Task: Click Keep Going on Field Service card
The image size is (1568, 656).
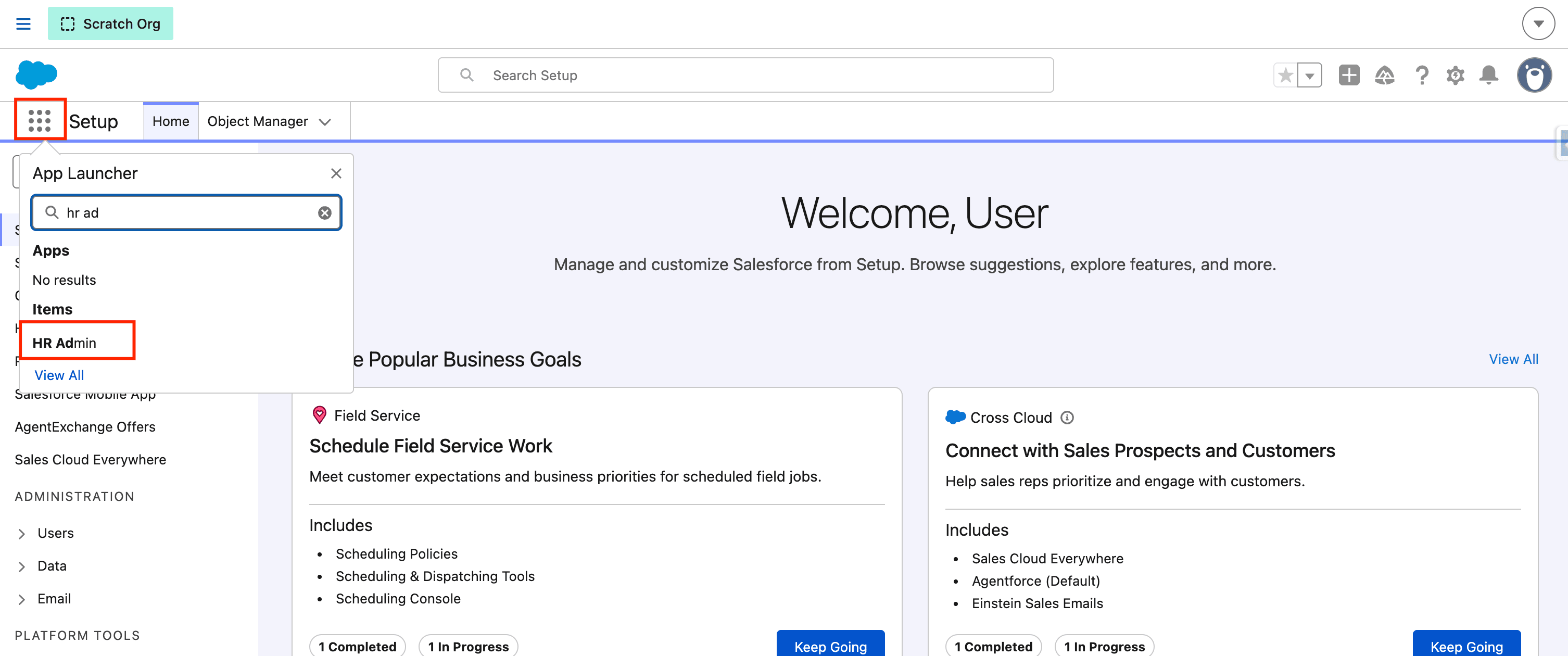Action: click(x=830, y=644)
